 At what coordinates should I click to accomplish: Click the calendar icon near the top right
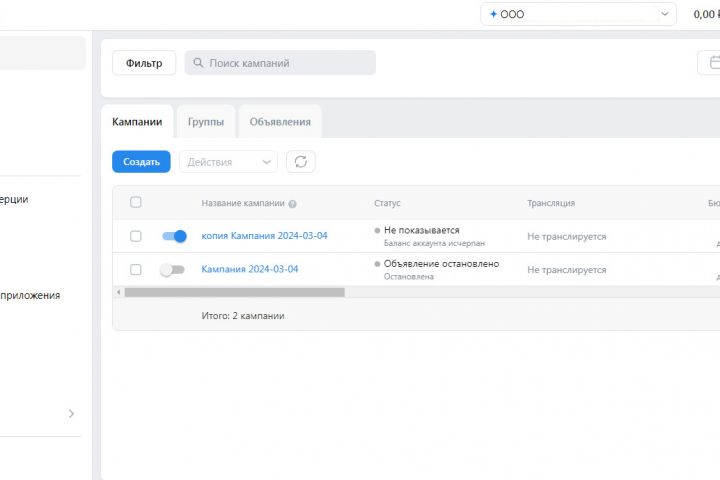tap(714, 62)
